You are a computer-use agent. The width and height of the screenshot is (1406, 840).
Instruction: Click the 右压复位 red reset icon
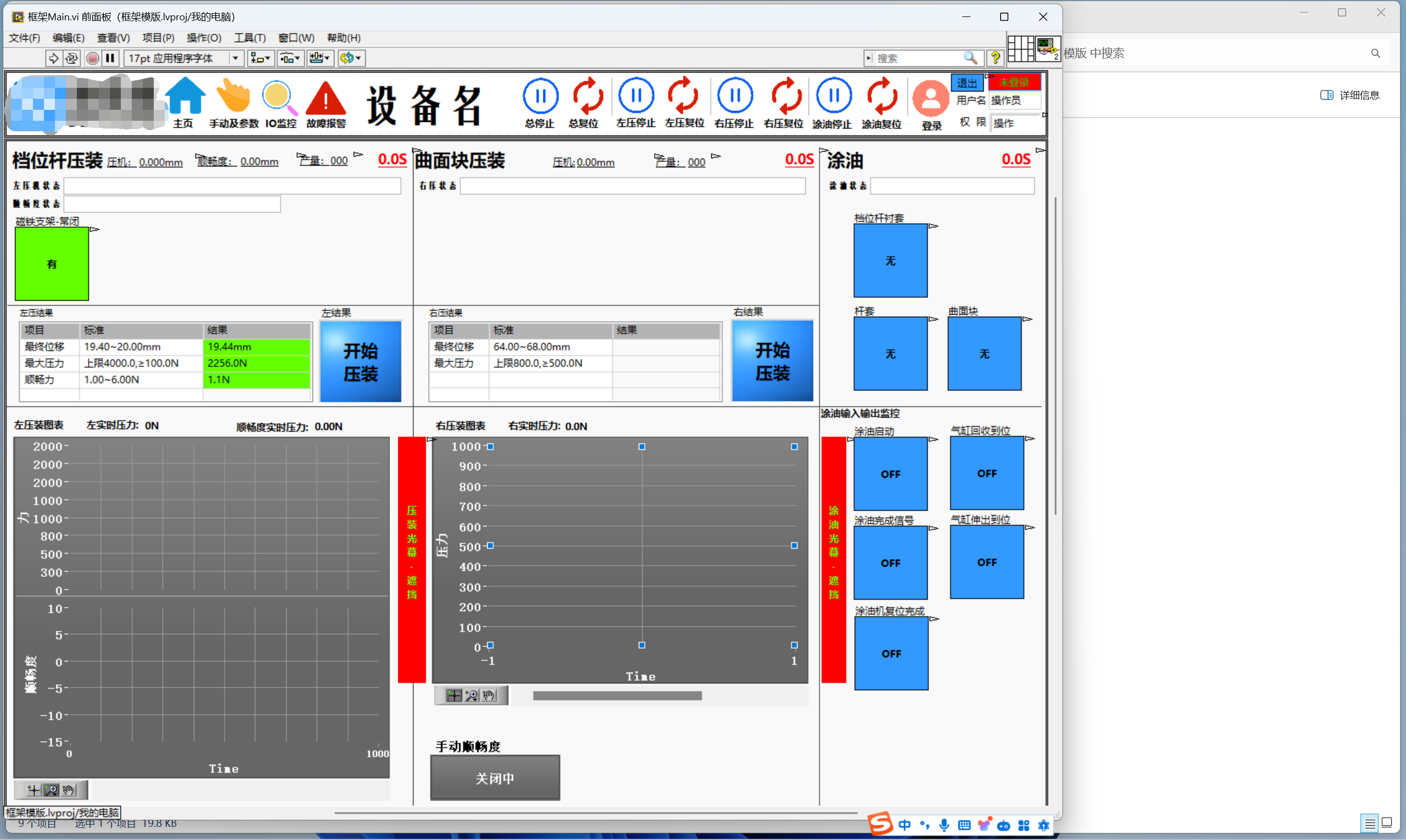pyautogui.click(x=786, y=96)
